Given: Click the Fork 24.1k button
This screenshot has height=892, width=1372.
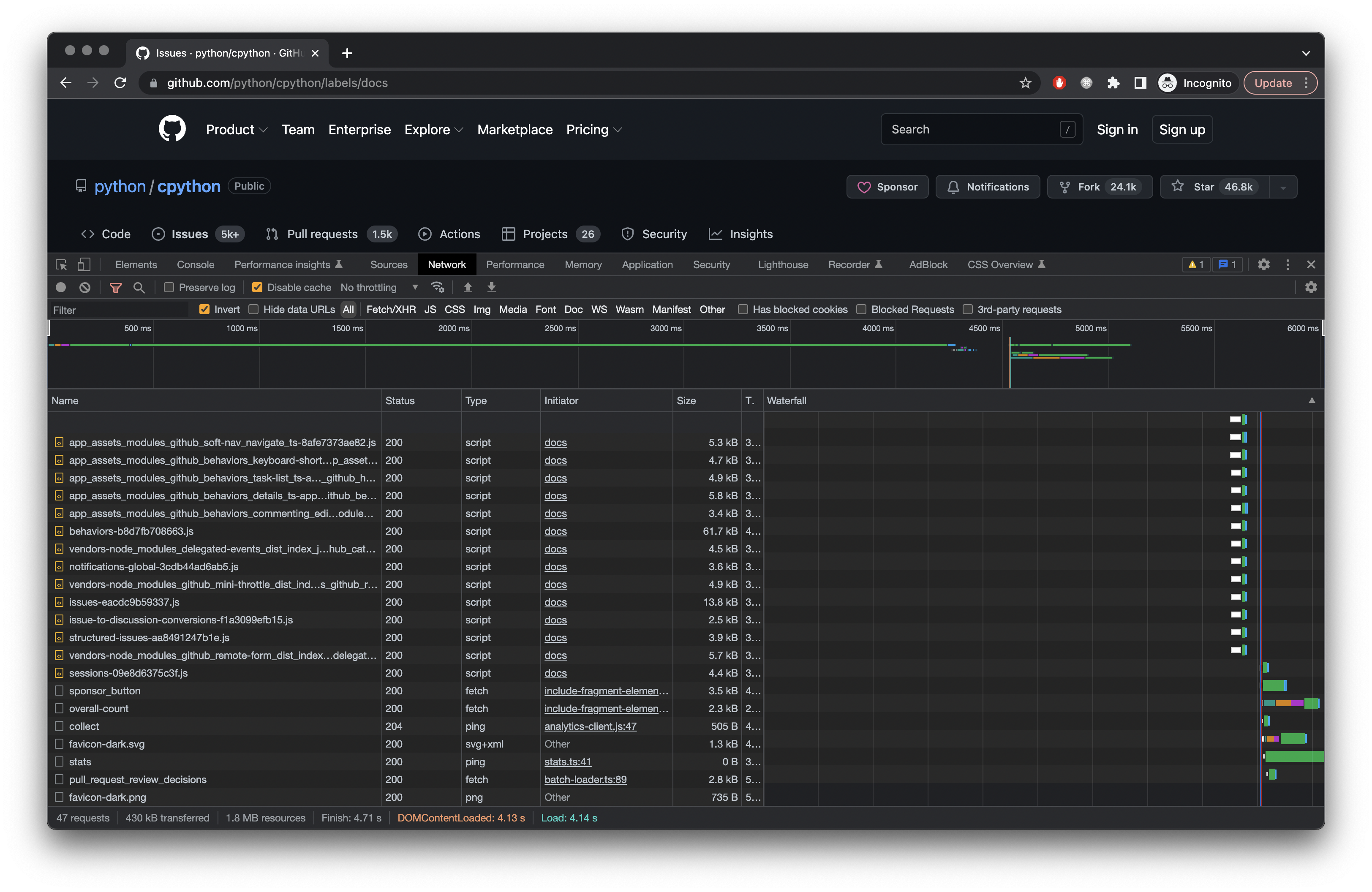Looking at the screenshot, I should [1099, 187].
